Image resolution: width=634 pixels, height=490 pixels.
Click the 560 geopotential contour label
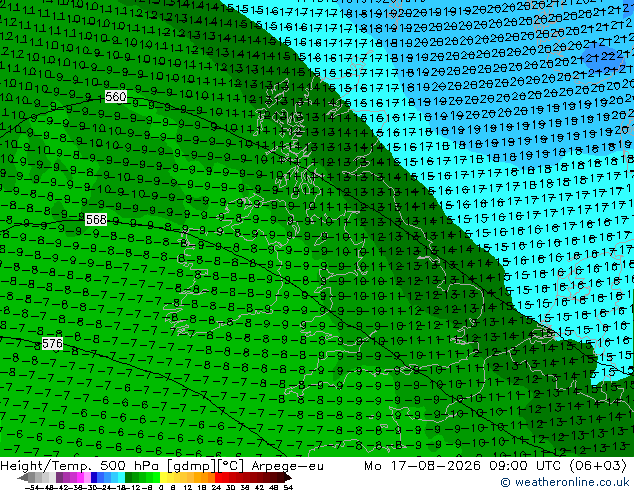click(x=116, y=97)
